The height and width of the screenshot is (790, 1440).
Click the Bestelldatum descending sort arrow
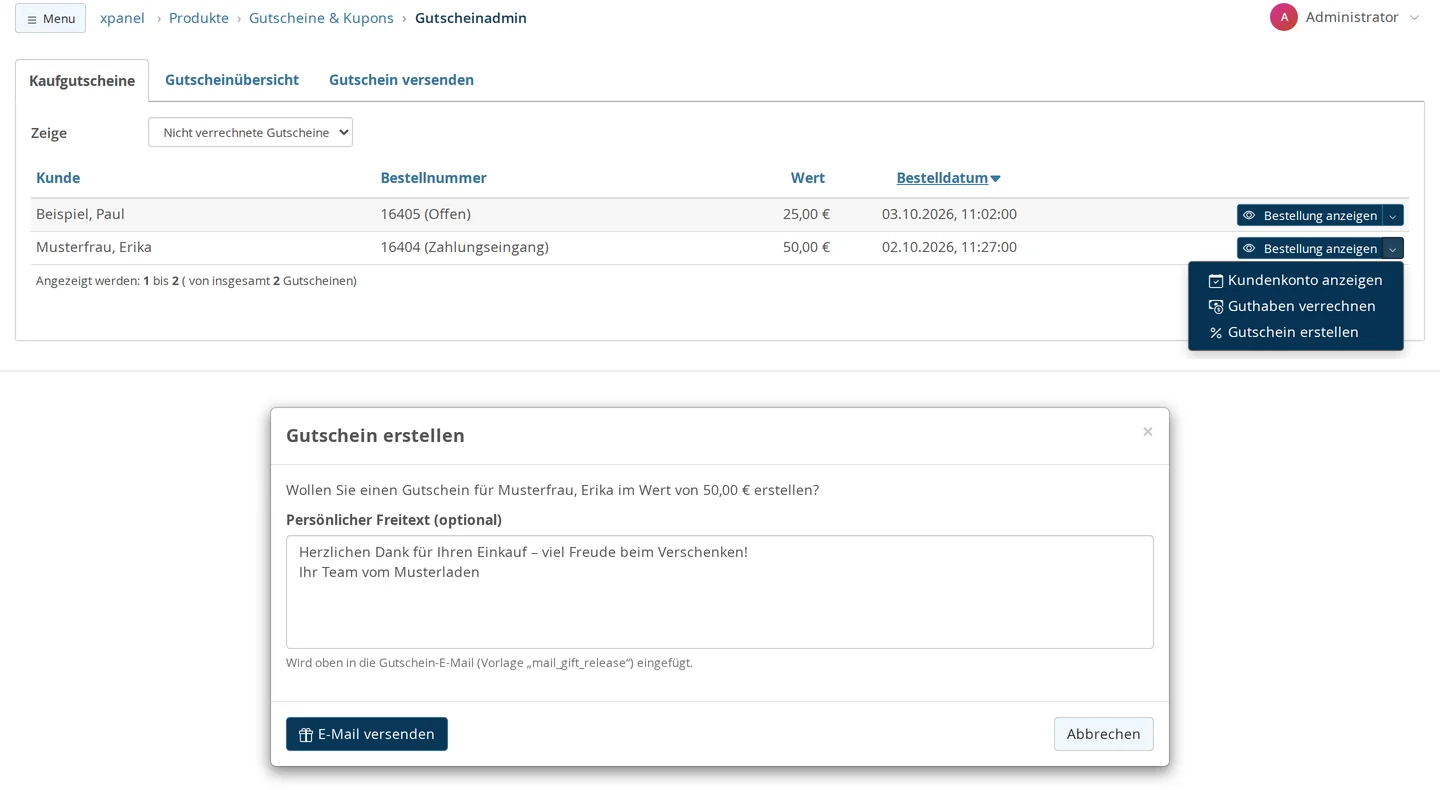[x=995, y=179]
